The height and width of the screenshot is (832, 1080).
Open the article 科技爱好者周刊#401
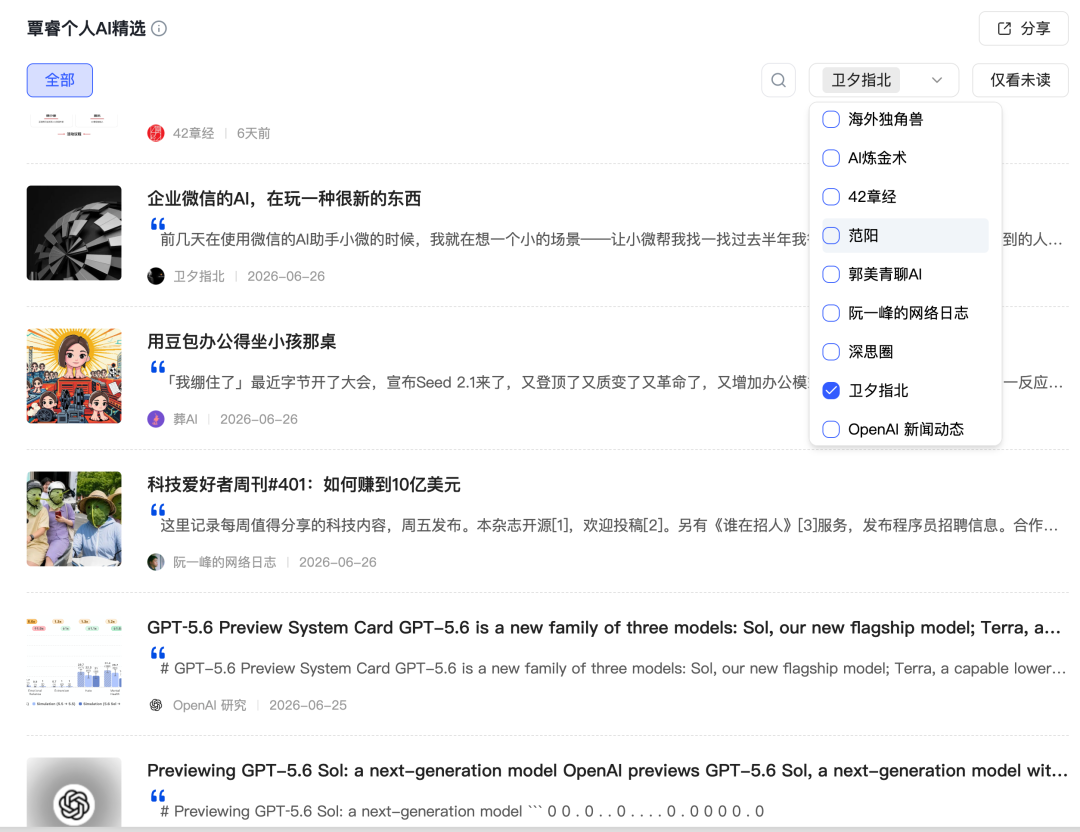tap(304, 485)
